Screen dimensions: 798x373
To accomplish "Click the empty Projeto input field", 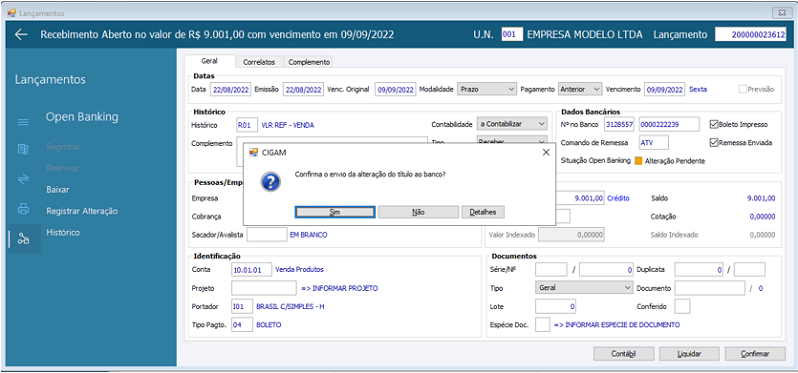I will (x=264, y=288).
